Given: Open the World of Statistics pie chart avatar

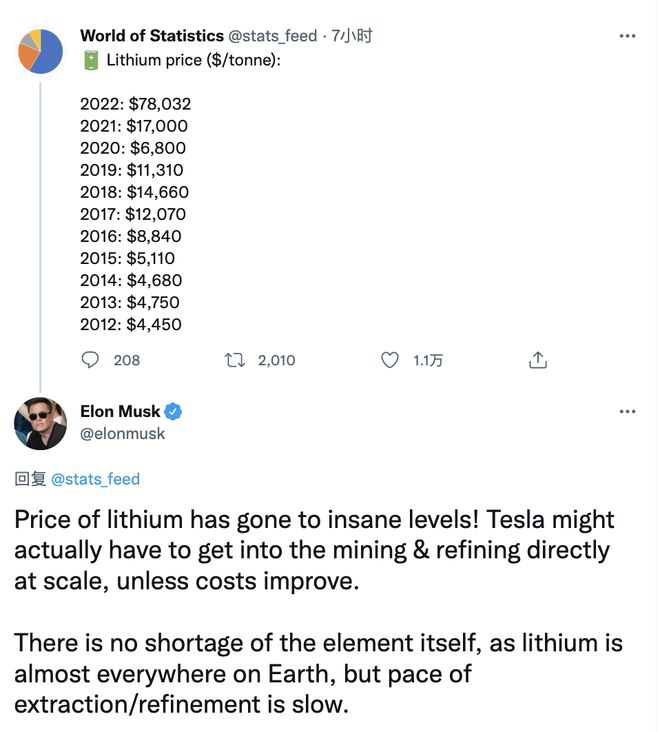Looking at the screenshot, I should (40, 50).
